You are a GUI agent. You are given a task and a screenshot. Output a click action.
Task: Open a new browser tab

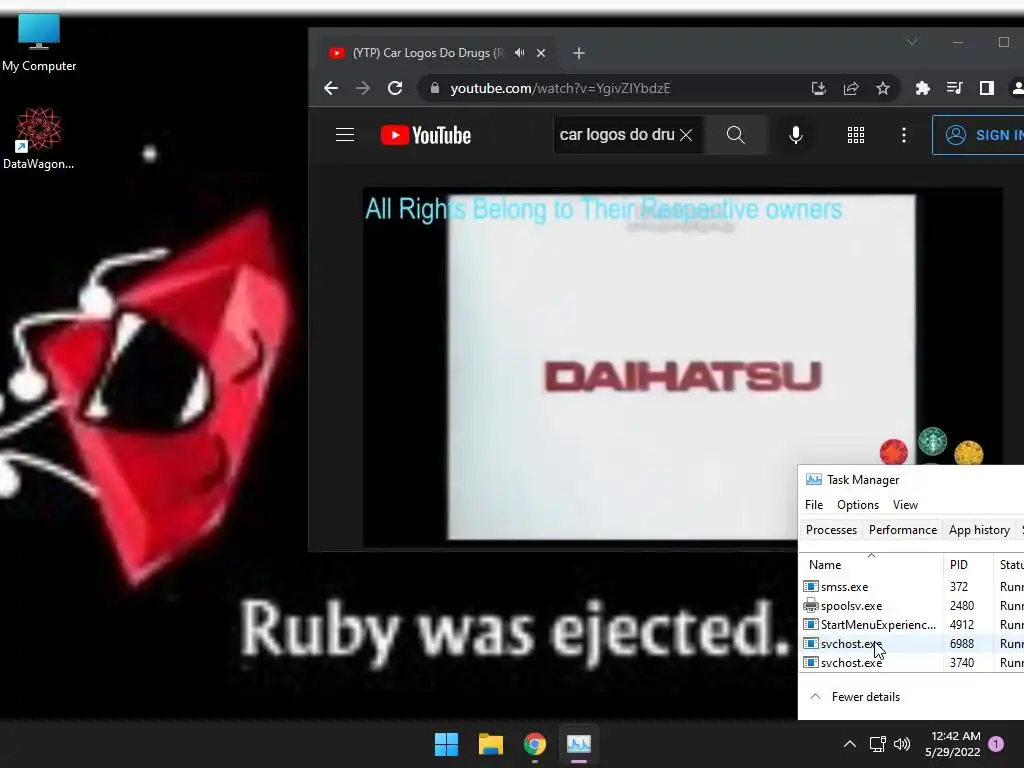[579, 53]
